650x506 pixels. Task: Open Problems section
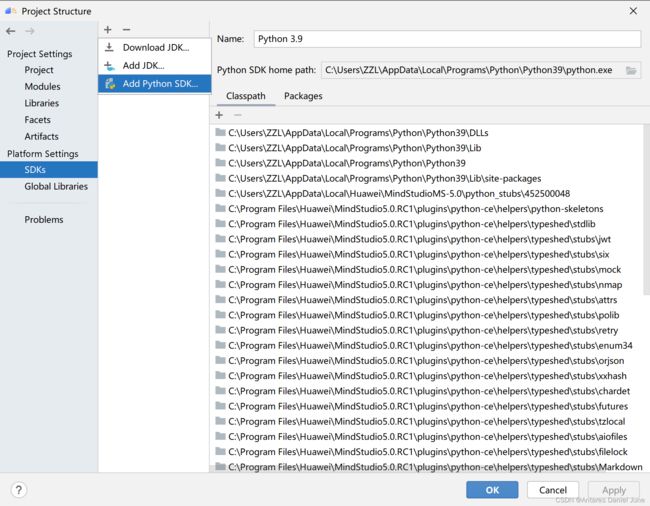44,220
